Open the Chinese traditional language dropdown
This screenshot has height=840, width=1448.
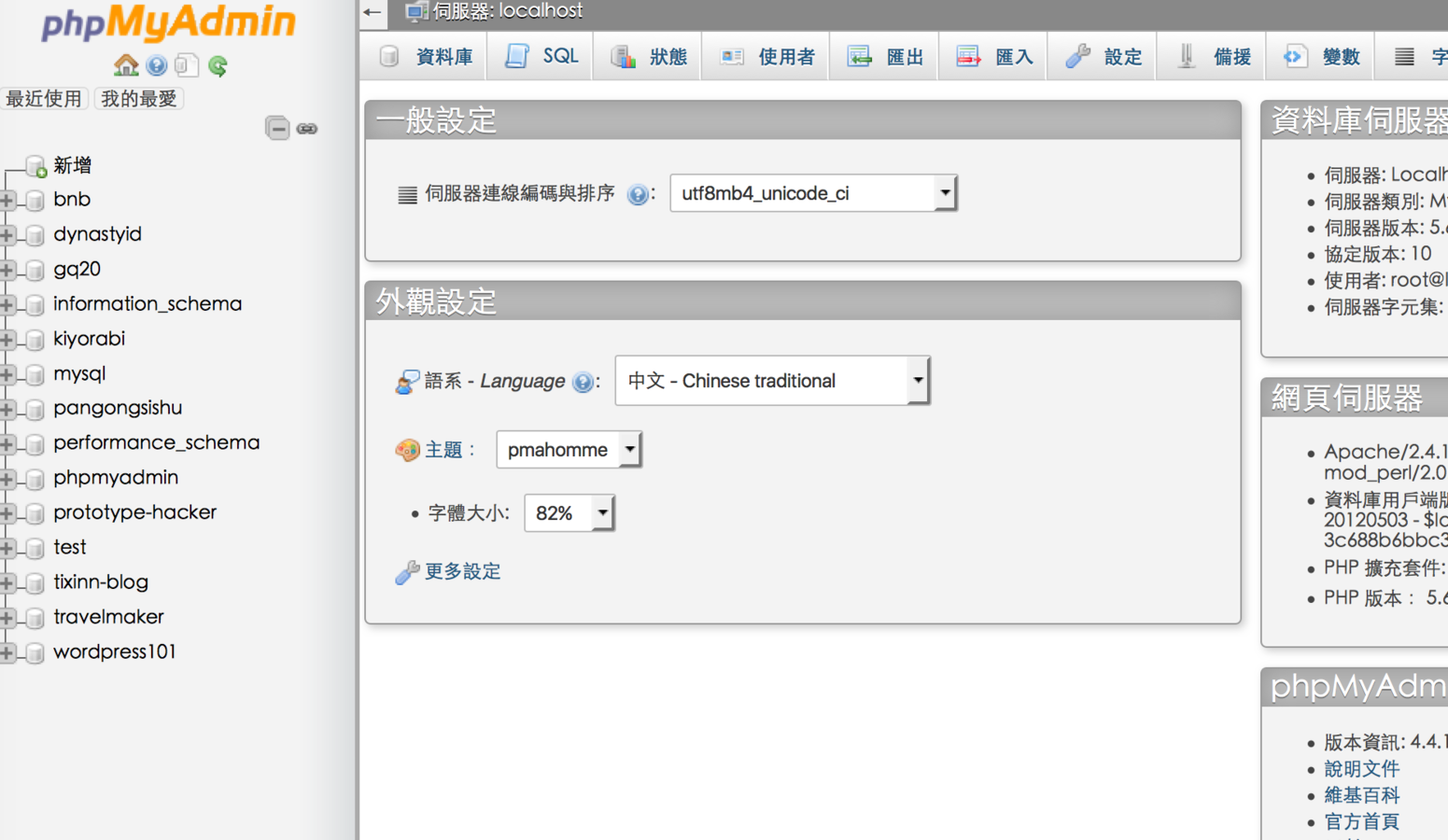click(772, 381)
